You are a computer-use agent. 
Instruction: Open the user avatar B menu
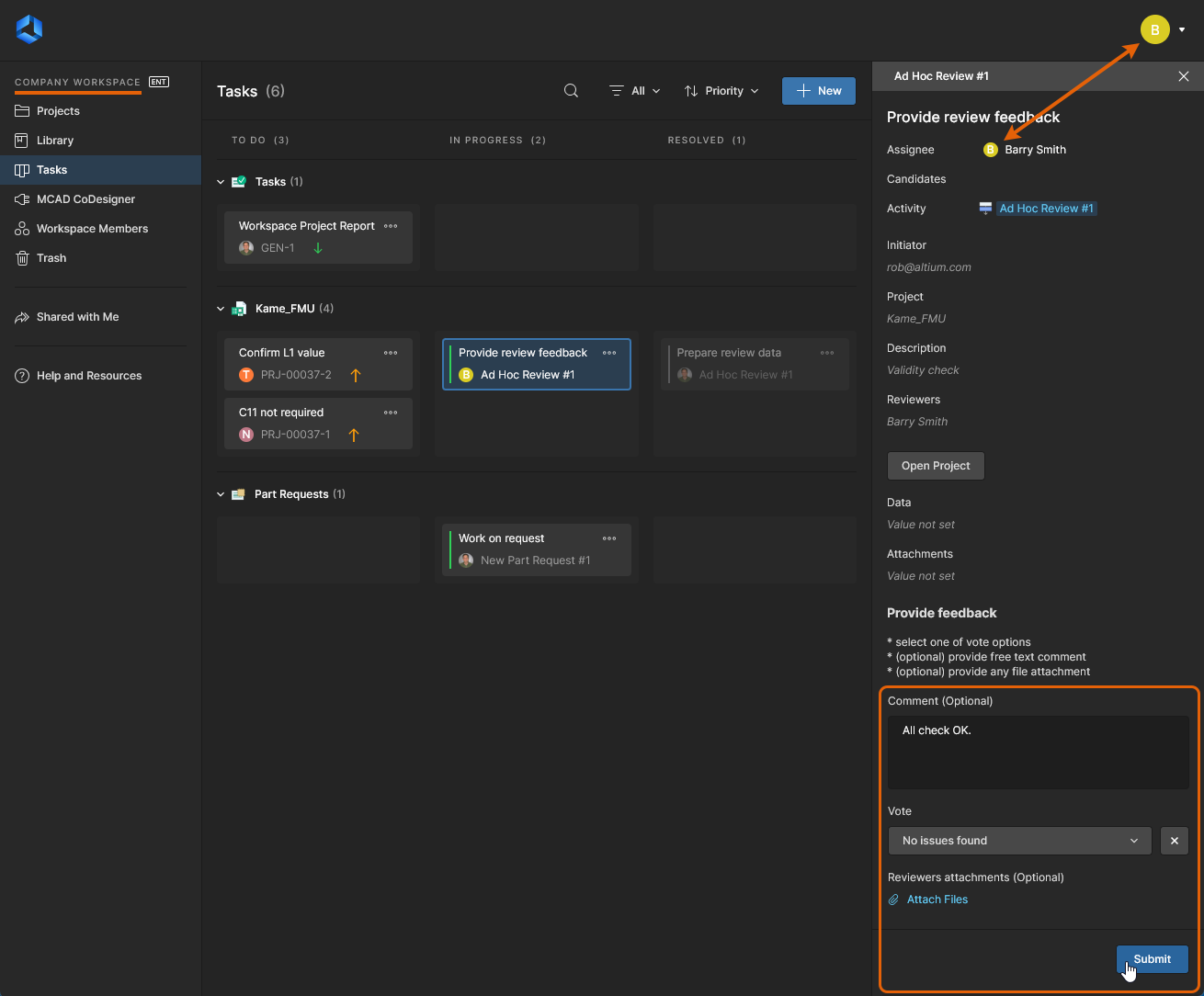click(1155, 30)
